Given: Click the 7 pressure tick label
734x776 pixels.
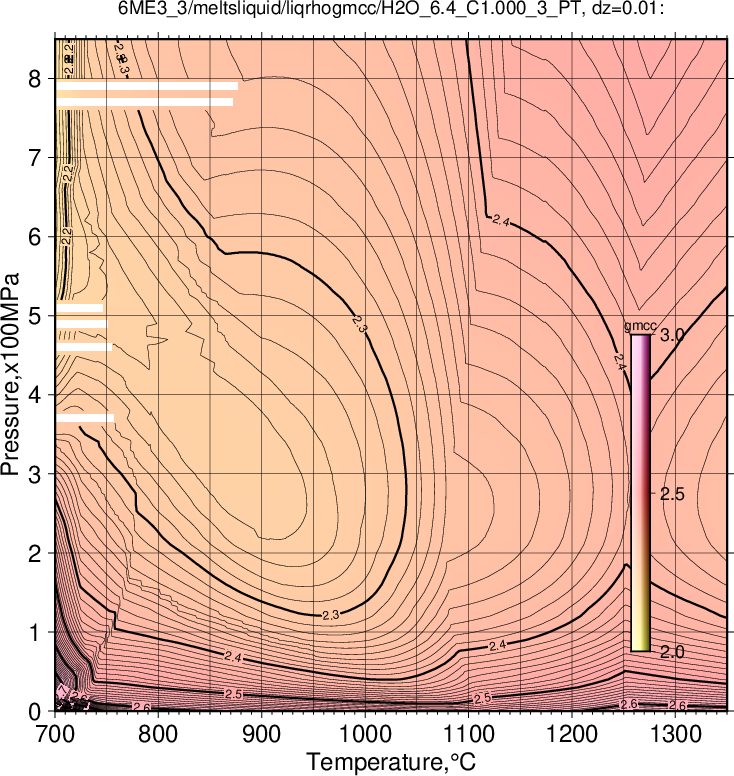Looking at the screenshot, I should [35, 158].
